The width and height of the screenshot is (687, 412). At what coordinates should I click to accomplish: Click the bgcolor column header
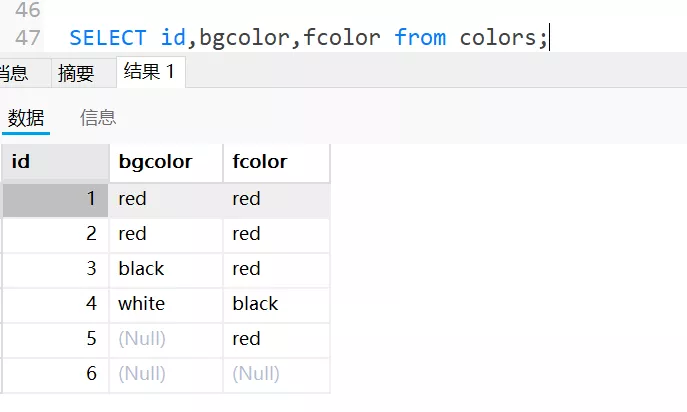(x=166, y=162)
